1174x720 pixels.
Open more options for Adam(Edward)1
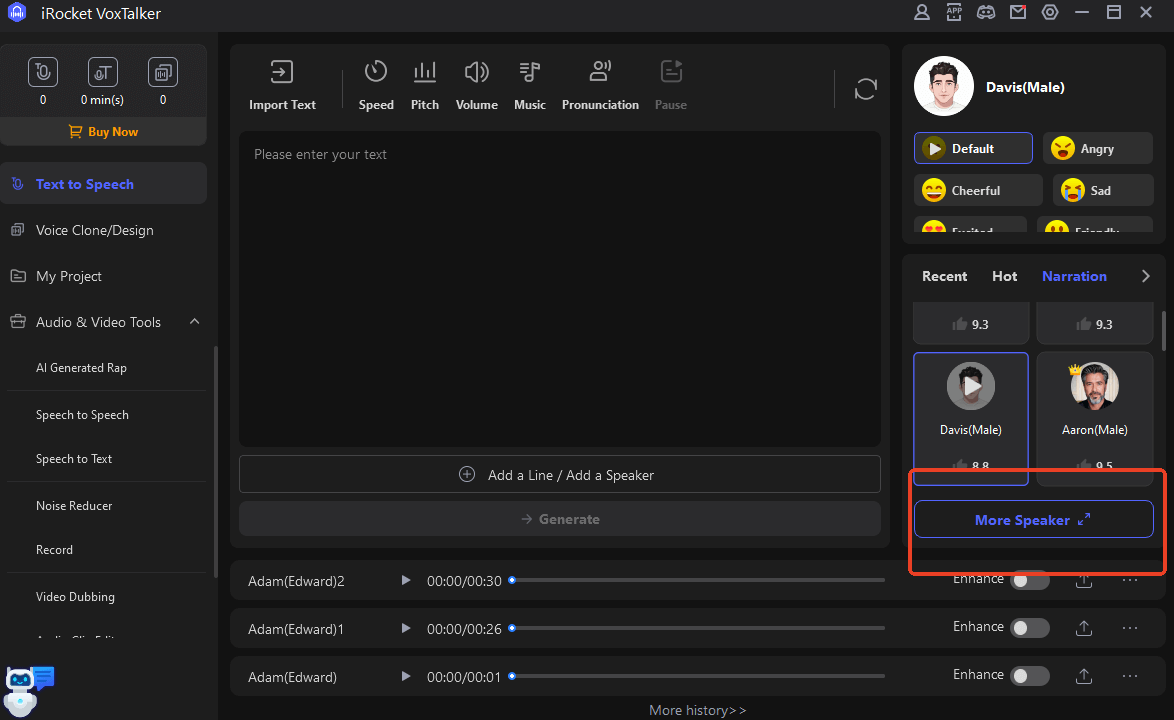coord(1130,629)
